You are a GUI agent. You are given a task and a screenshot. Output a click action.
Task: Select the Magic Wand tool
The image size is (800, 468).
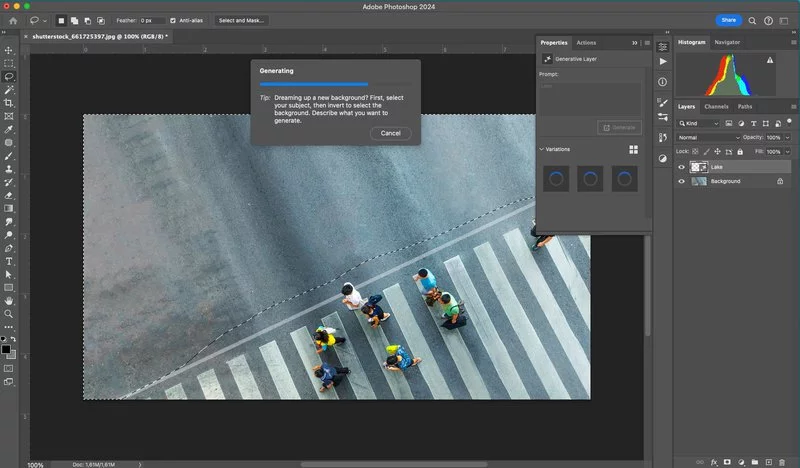click(9, 89)
